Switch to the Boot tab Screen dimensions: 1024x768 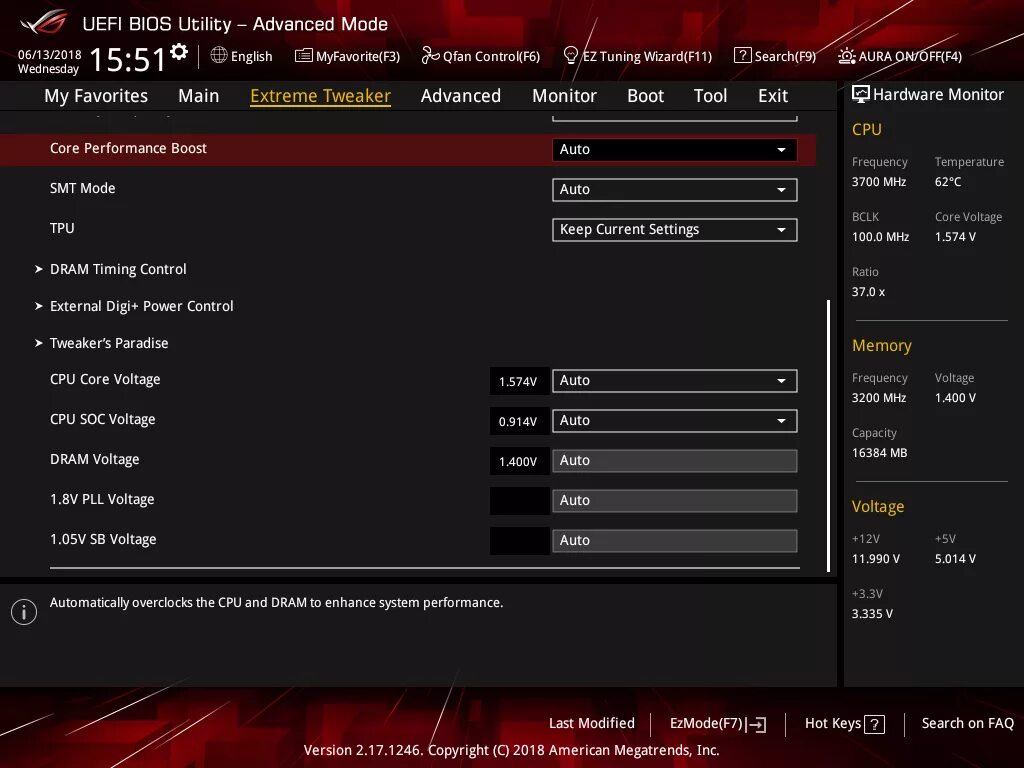coord(645,96)
